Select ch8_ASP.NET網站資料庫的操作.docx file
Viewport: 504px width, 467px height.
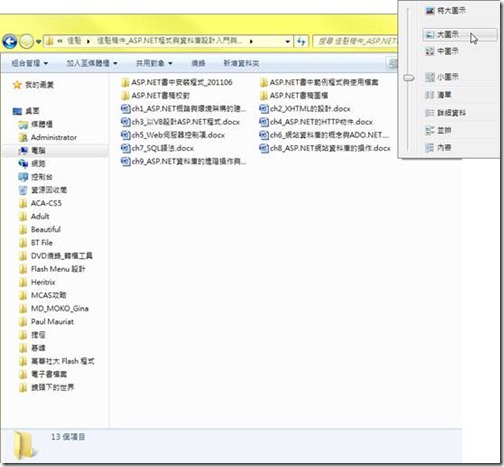point(325,148)
